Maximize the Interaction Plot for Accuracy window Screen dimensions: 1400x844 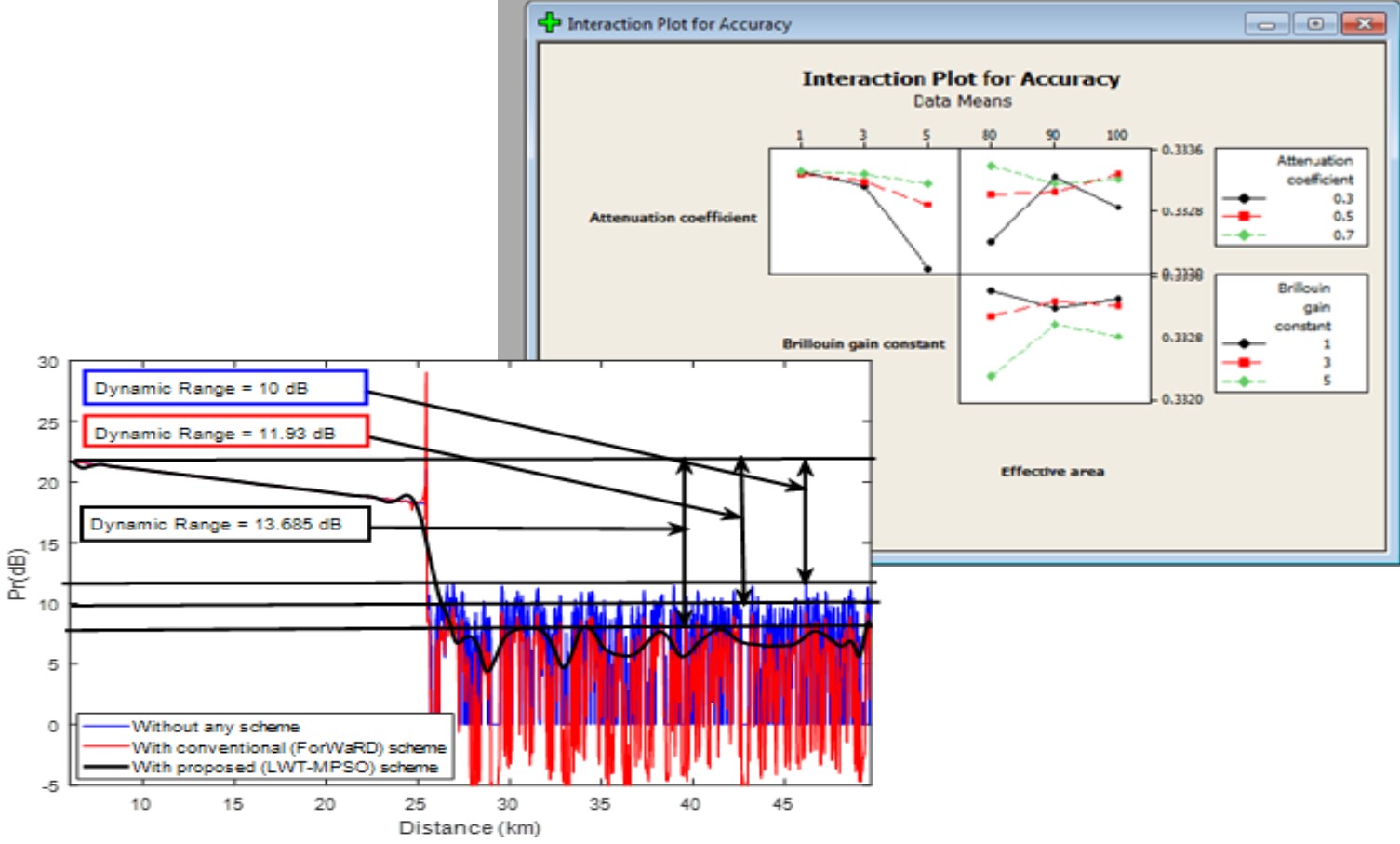click(x=1314, y=24)
